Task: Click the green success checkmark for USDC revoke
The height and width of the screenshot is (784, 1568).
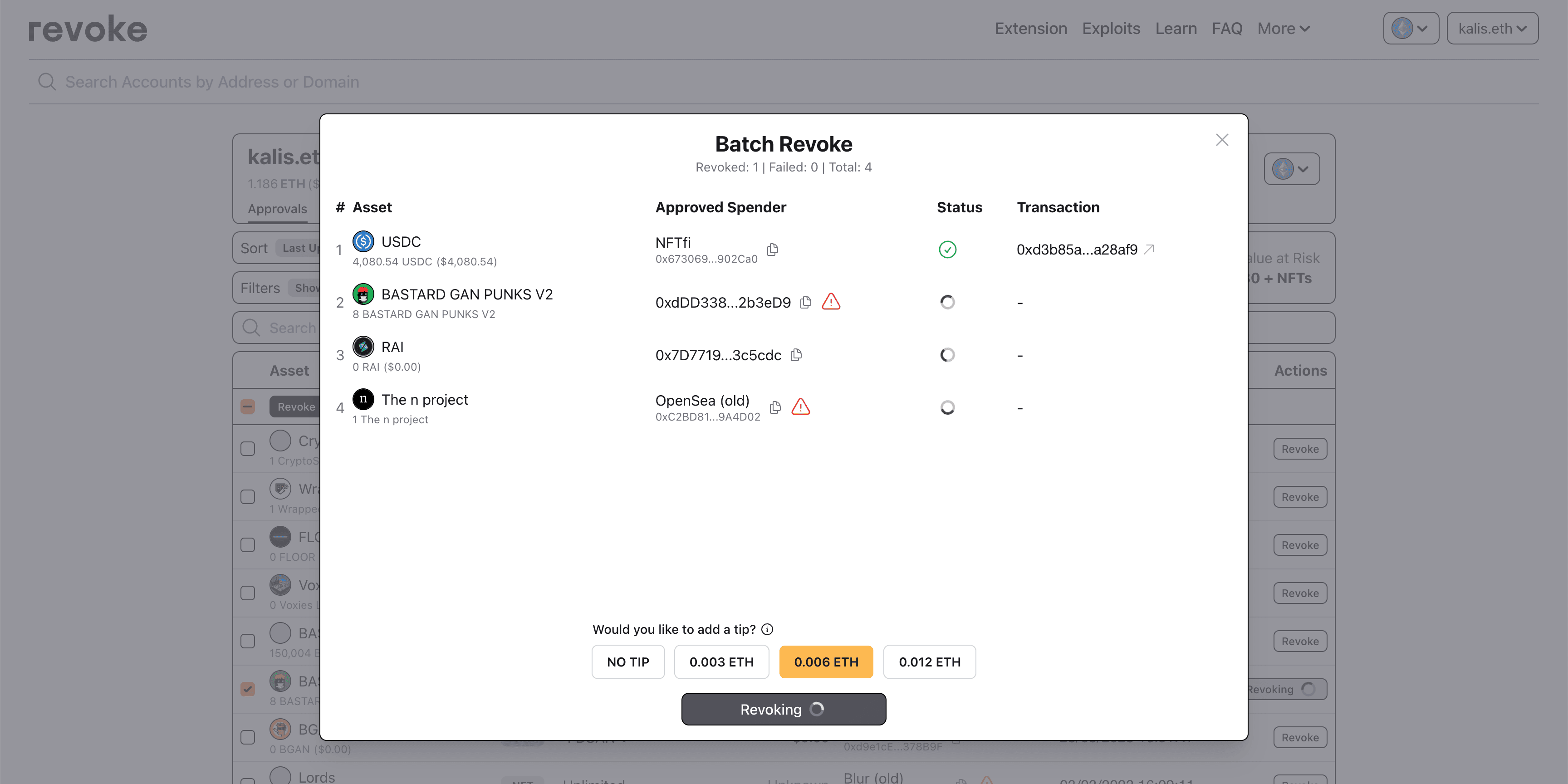Action: (947, 249)
